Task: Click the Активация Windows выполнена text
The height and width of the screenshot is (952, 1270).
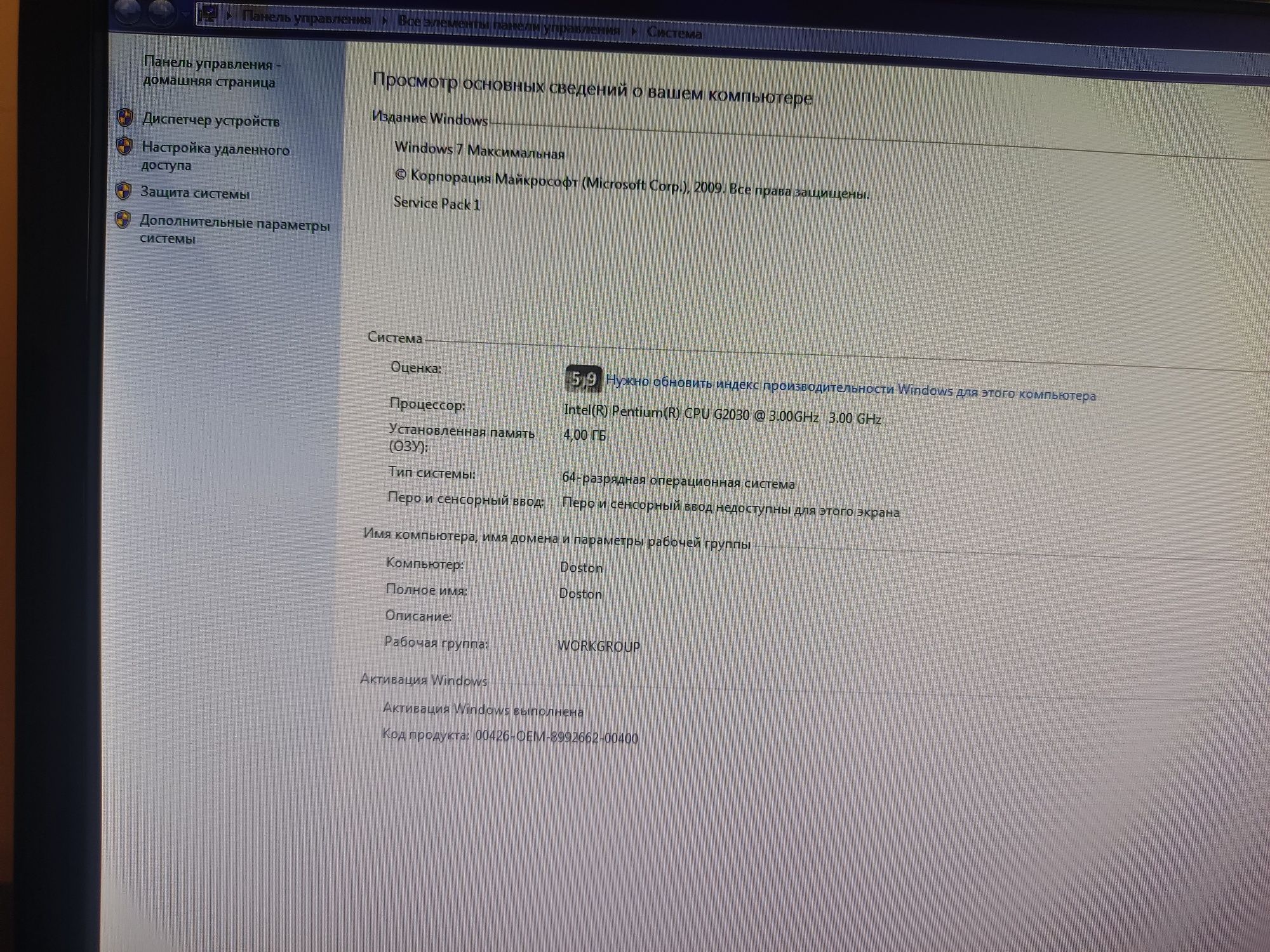Action: (x=483, y=710)
